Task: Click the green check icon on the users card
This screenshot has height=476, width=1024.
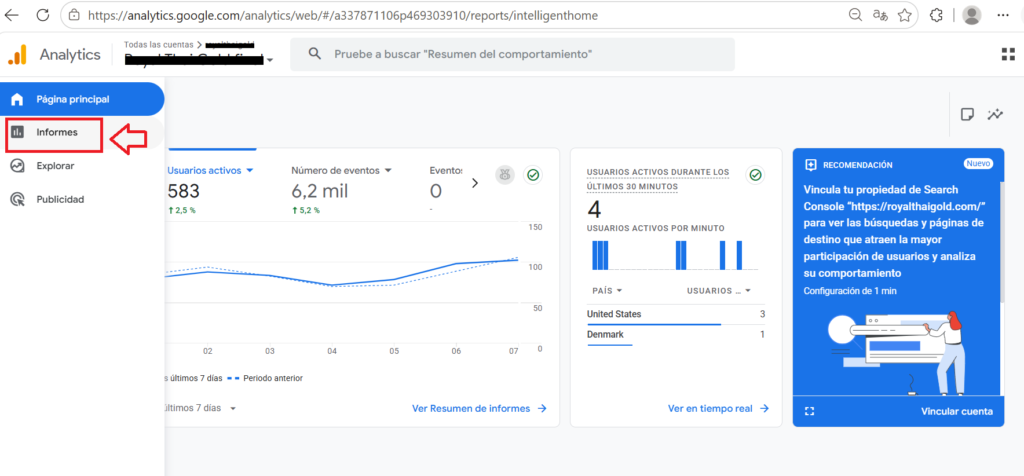Action: (x=534, y=175)
